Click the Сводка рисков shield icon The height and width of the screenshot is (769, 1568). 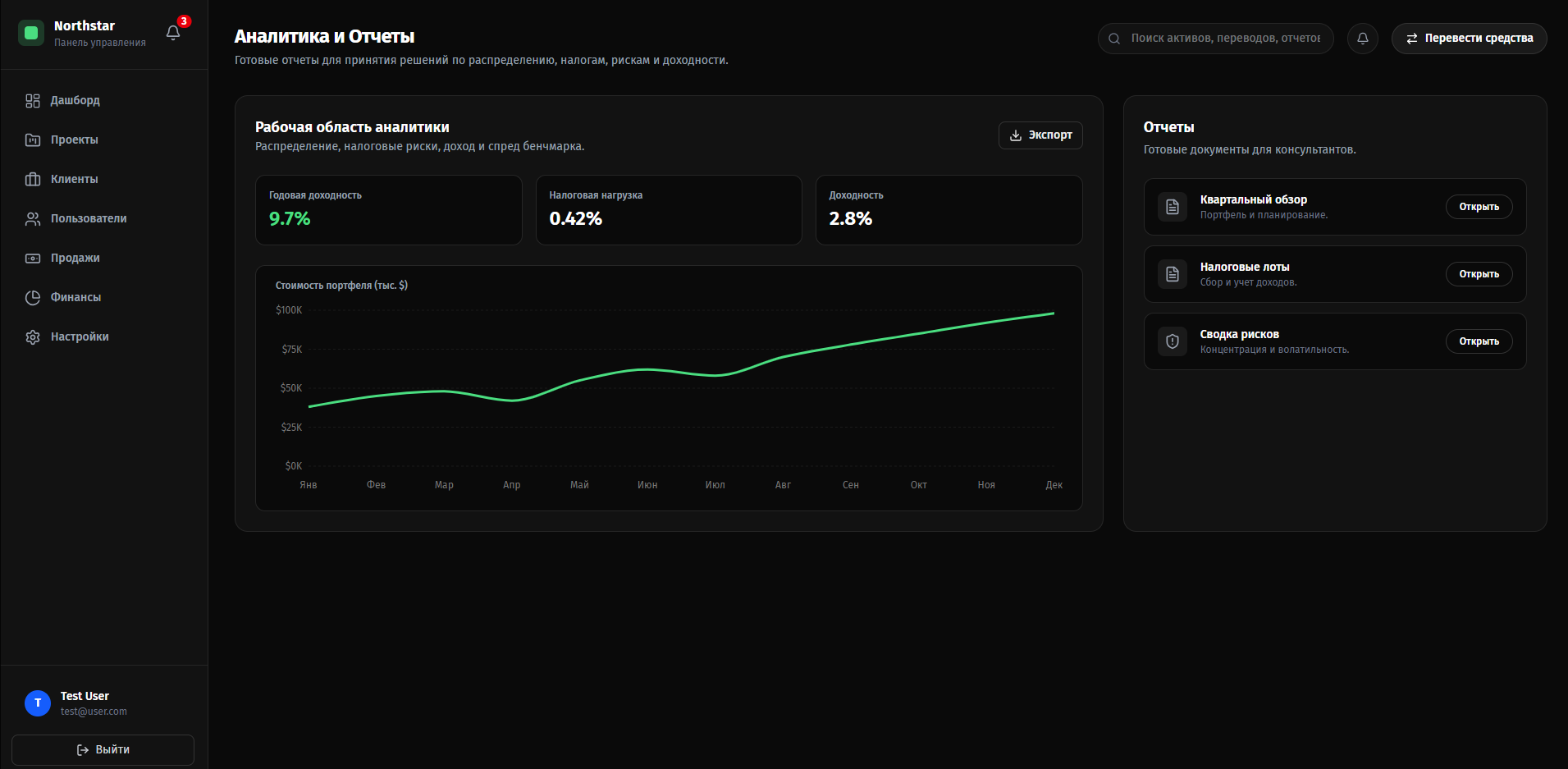[1173, 341]
